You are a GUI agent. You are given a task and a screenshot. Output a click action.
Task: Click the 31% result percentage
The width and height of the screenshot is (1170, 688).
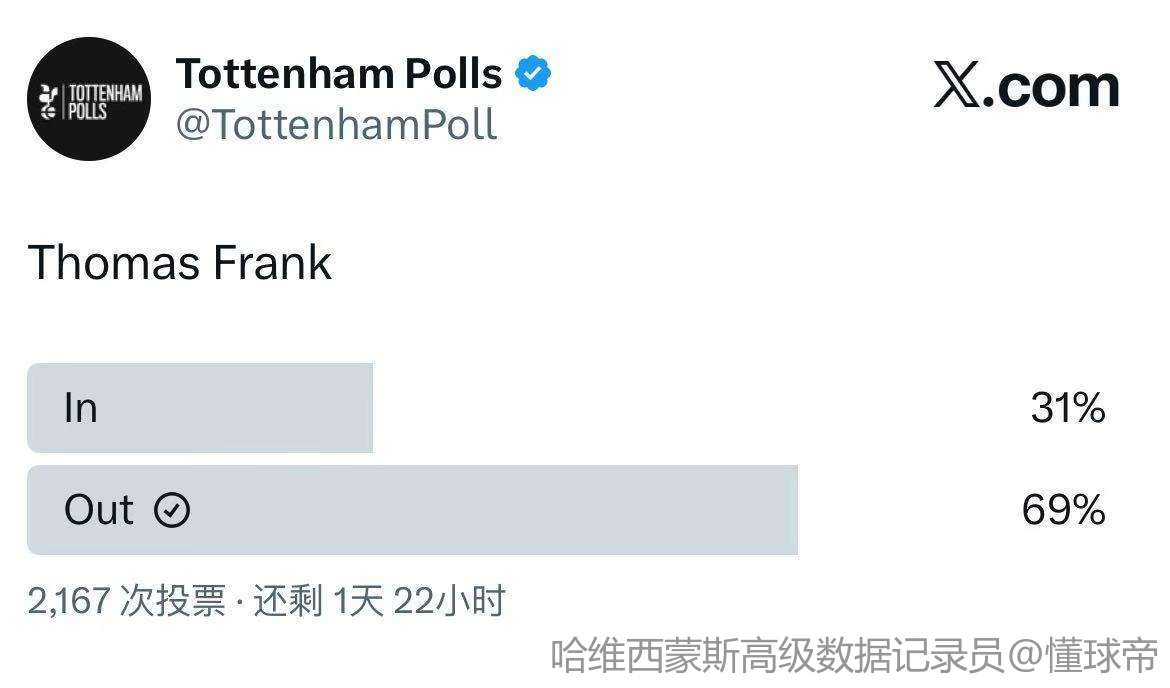(1067, 408)
